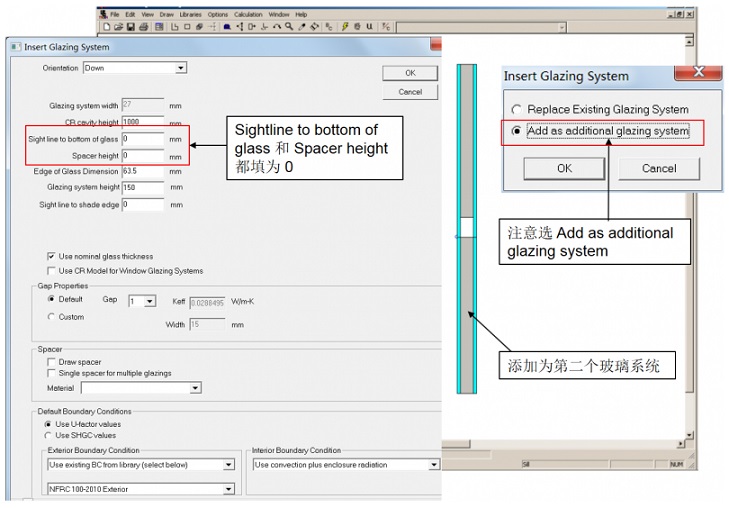
Task: Open the Calculation menu
Action: coord(247,15)
